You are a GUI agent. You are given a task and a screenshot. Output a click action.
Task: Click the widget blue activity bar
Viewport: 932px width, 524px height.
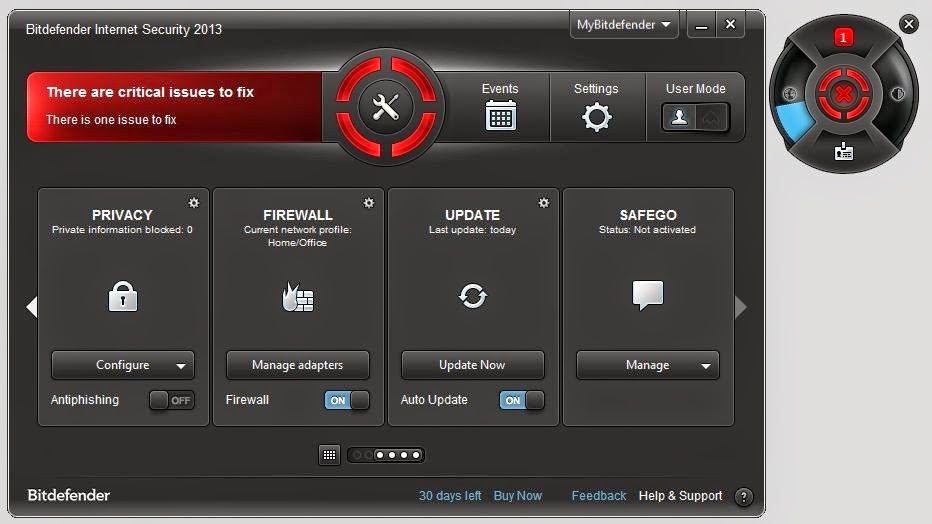[x=795, y=120]
